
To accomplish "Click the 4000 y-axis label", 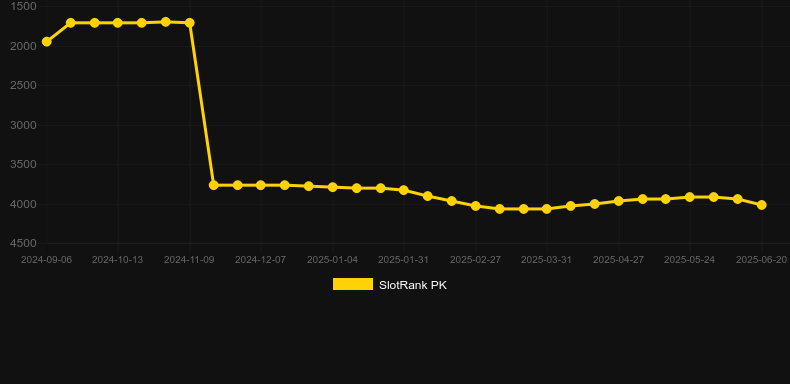I will 23,204.
